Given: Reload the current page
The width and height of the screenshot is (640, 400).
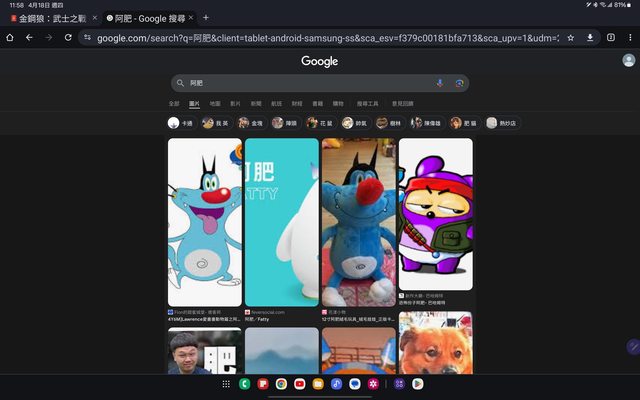Looking at the screenshot, I should click(68, 38).
